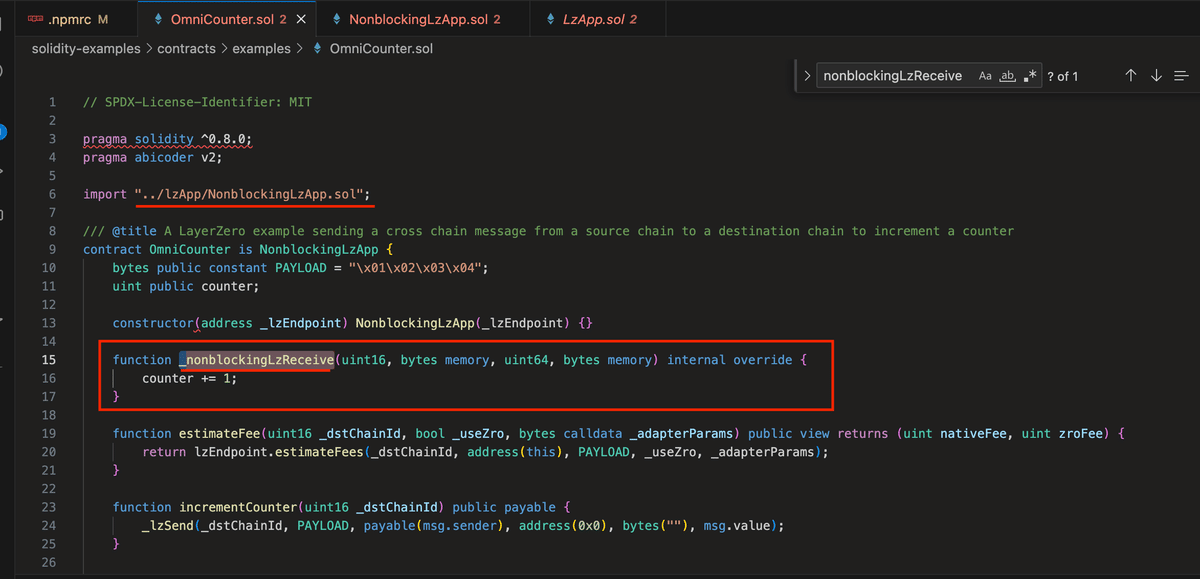
Task: Toggle Match Case in the find widget
Action: pos(985,76)
